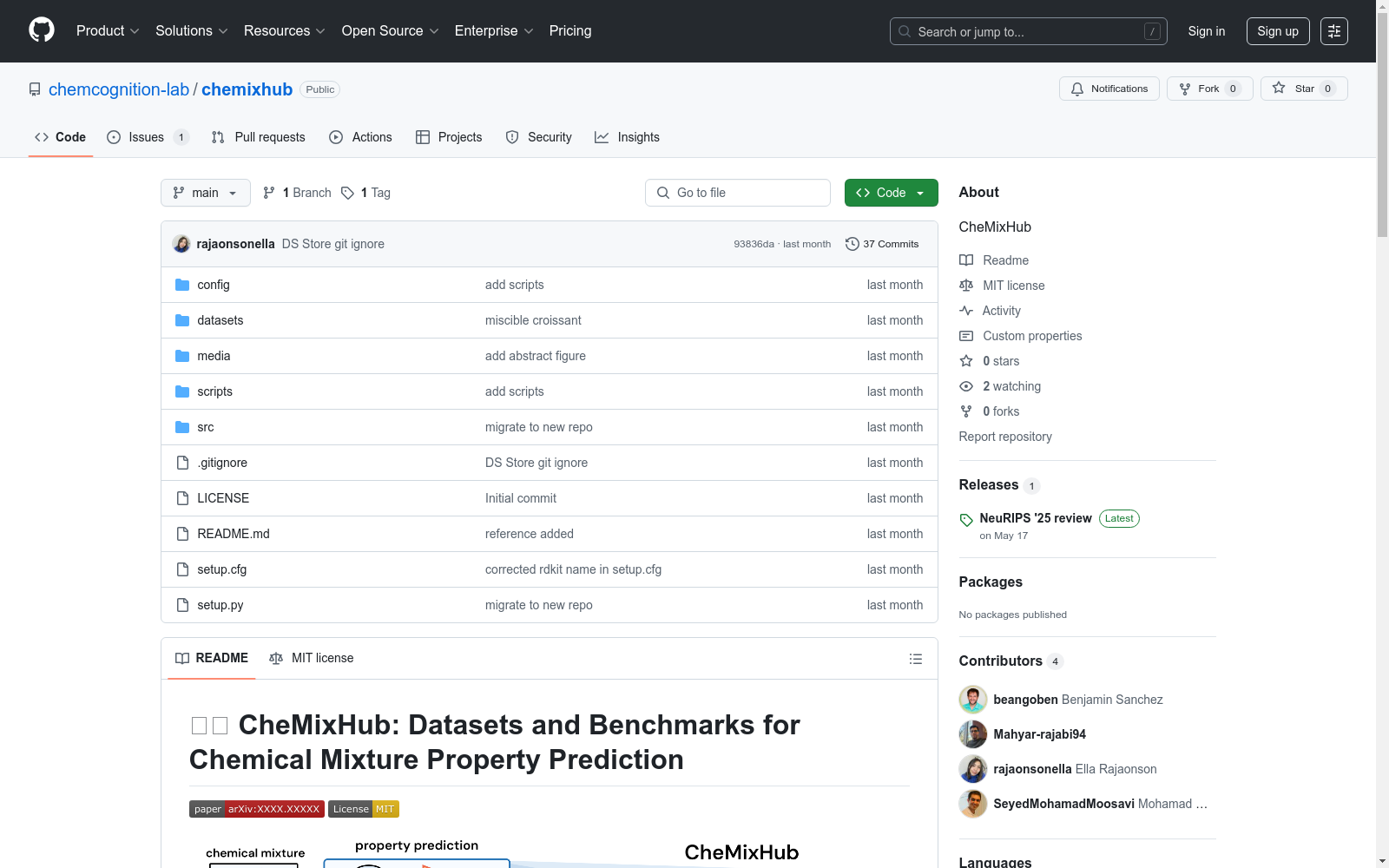Click the Sign in link

pyautogui.click(x=1207, y=31)
